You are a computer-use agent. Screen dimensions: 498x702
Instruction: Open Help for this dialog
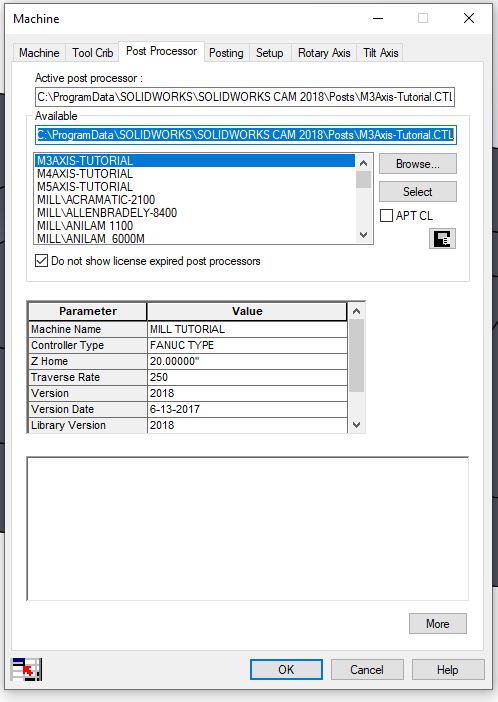(448, 670)
